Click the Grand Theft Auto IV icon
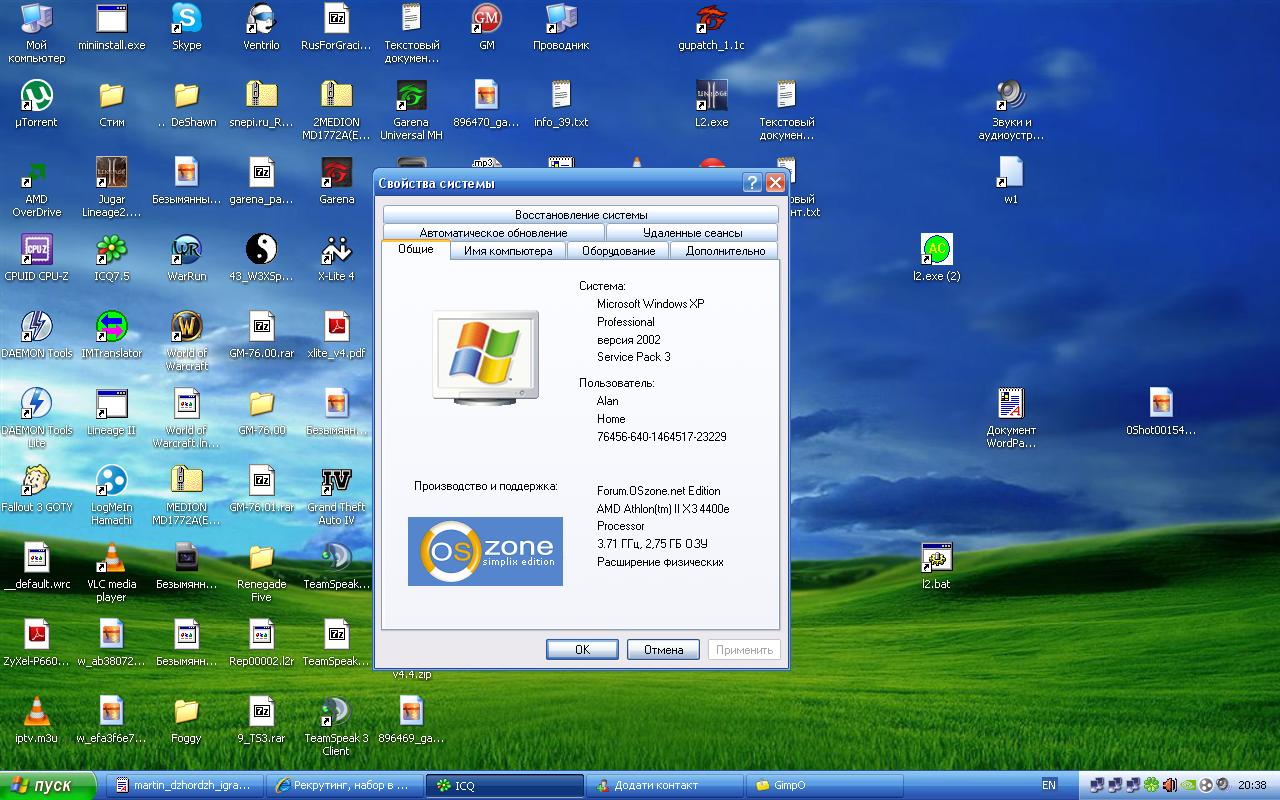The height and width of the screenshot is (800, 1280). coord(336,495)
